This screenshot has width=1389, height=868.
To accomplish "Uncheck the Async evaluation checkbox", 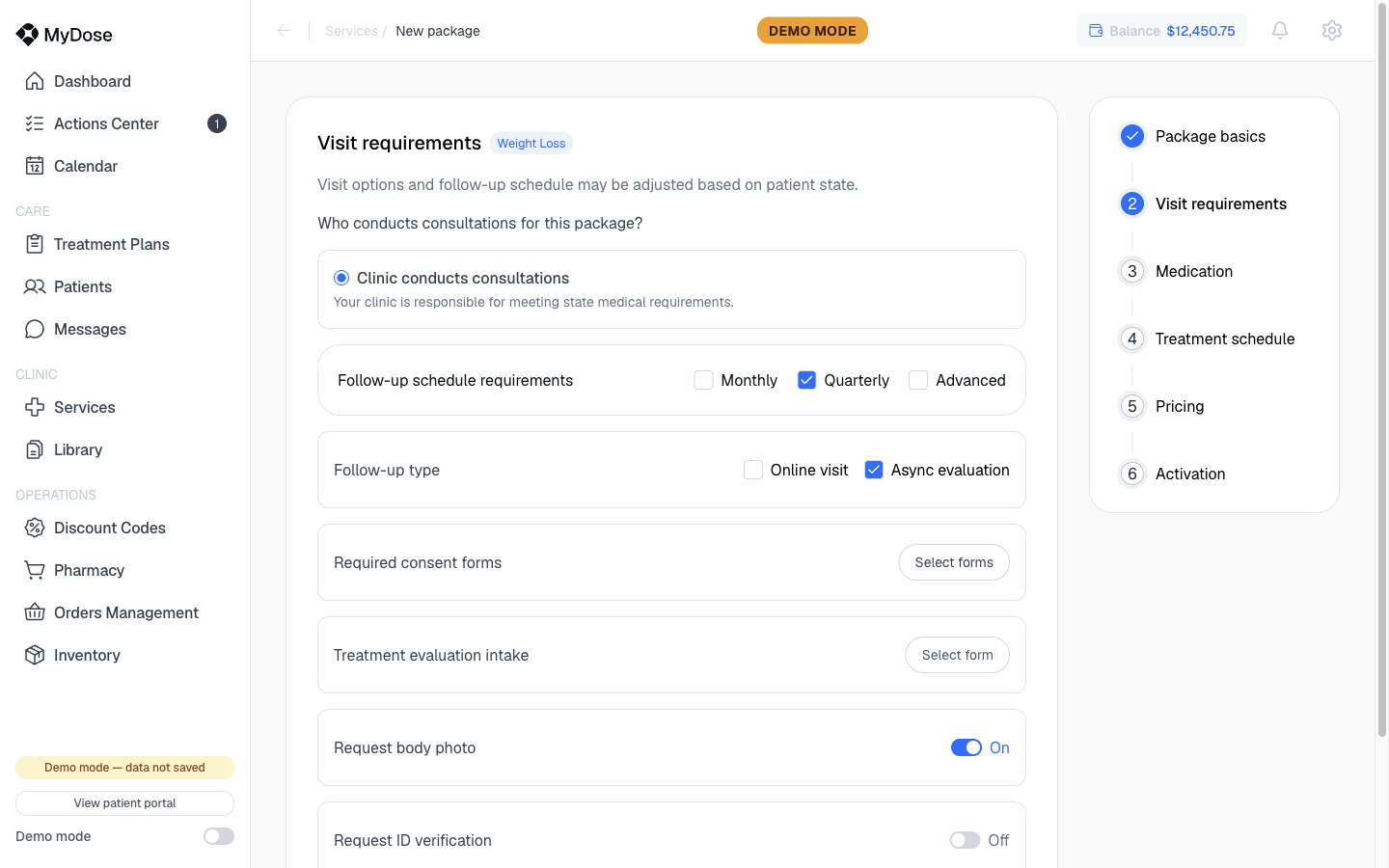I will coord(874,470).
